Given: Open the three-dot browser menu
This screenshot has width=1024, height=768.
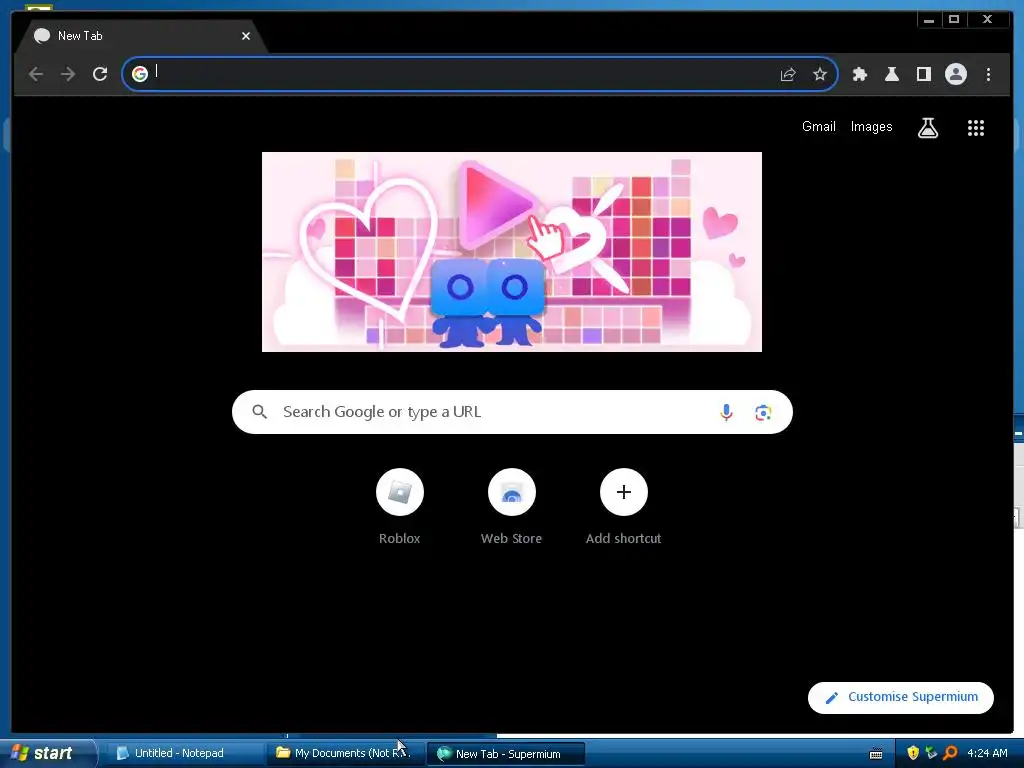Looking at the screenshot, I should (988, 74).
